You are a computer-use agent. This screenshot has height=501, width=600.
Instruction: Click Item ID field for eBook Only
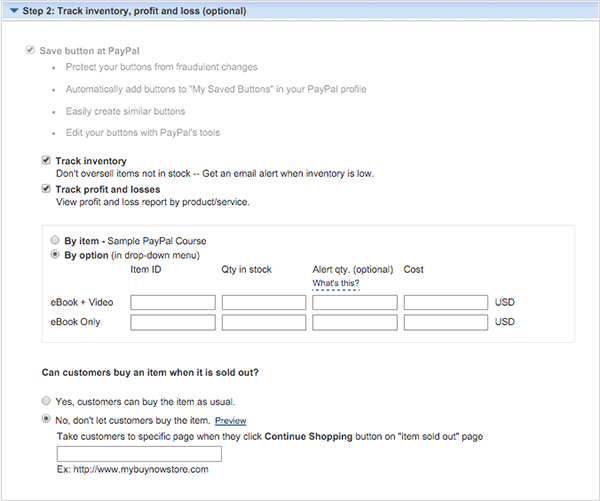tap(173, 322)
